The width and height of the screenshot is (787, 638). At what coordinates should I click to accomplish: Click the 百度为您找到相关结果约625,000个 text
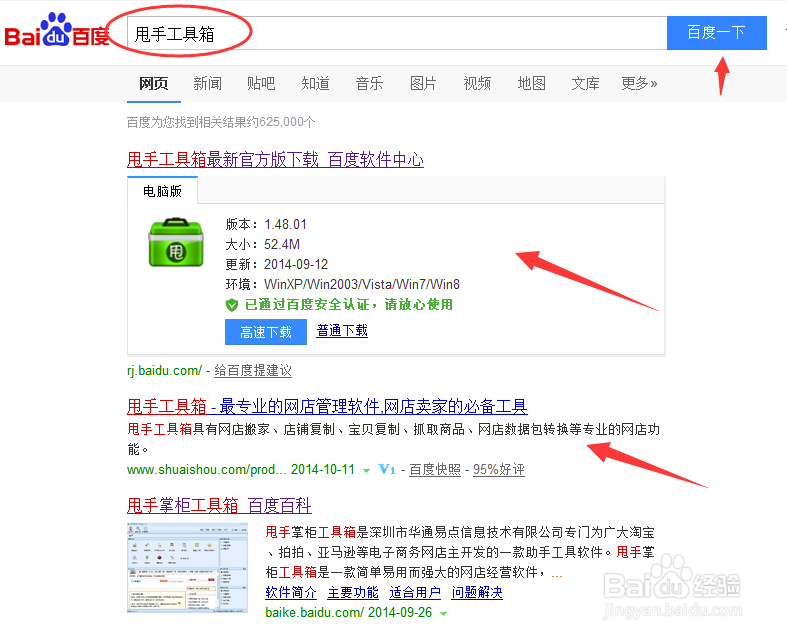tap(221, 122)
